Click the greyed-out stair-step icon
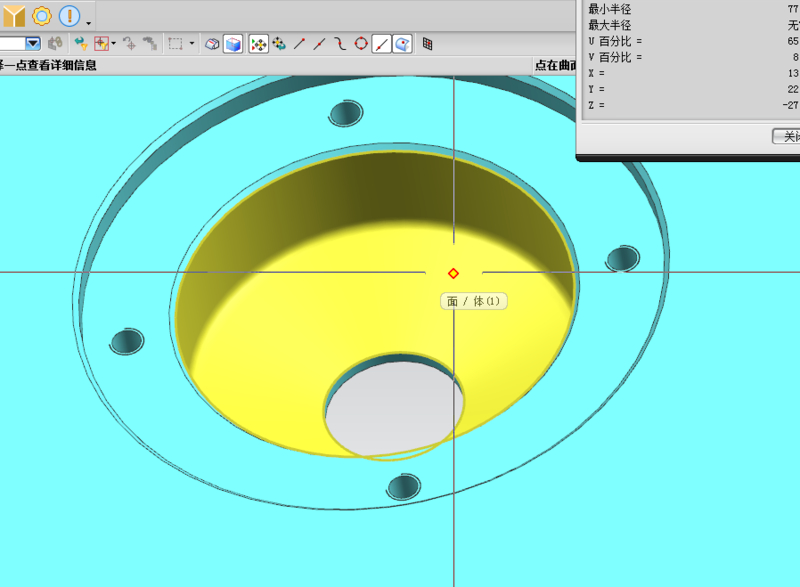The image size is (800, 587). [x=149, y=44]
